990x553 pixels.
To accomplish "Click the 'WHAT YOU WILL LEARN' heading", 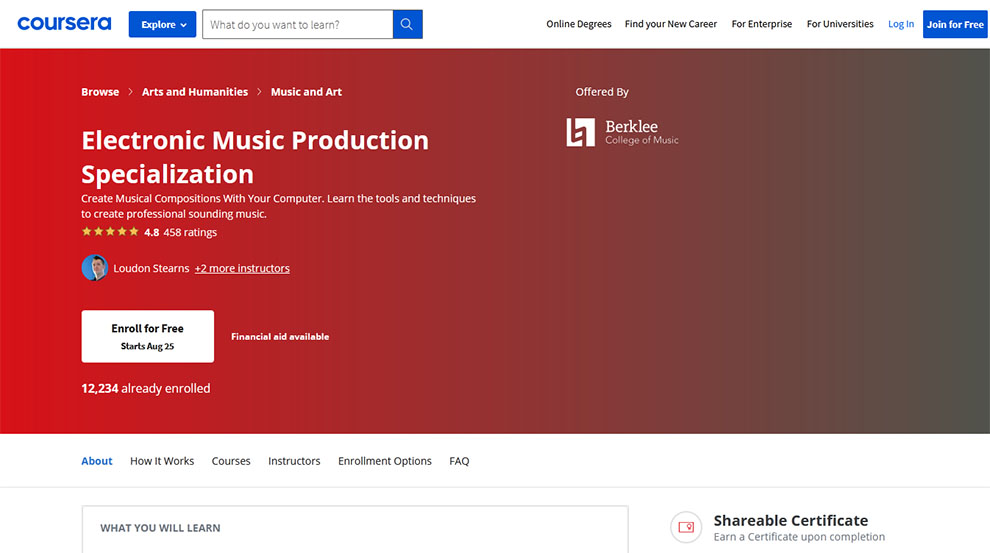I will tap(160, 528).
